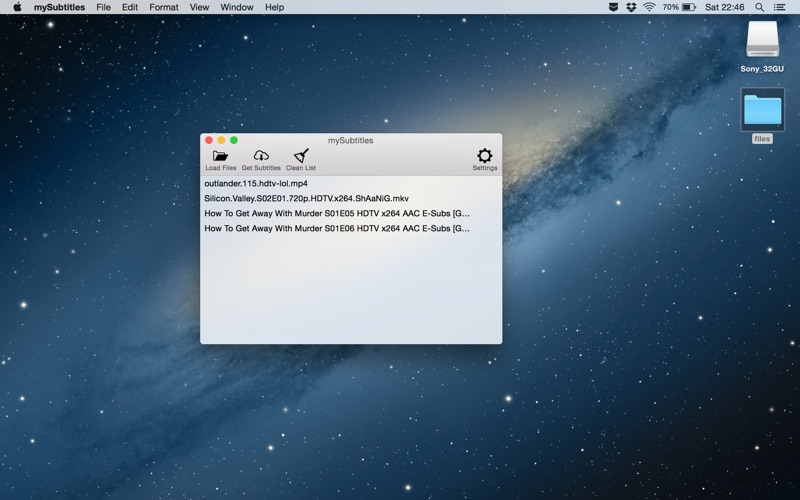Select How To Get Away With Murder S01E05 row
Viewport: 800px width, 500px height.
point(351,213)
